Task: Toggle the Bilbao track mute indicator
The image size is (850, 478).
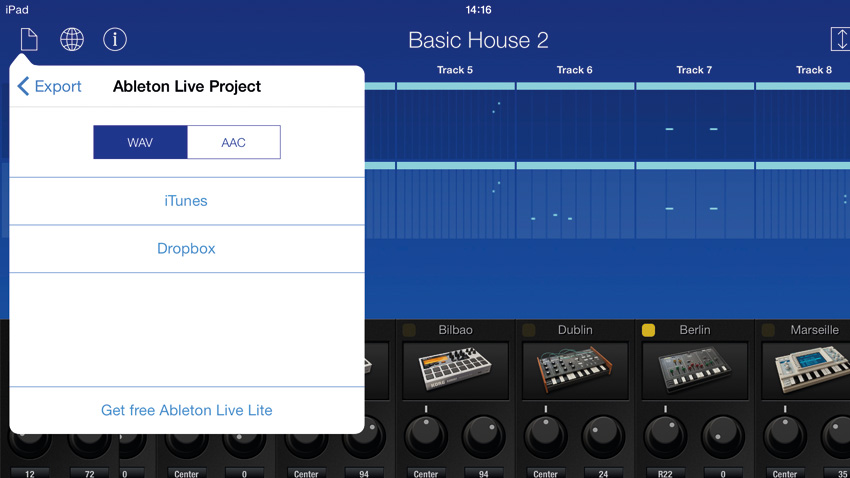Action: coord(409,330)
